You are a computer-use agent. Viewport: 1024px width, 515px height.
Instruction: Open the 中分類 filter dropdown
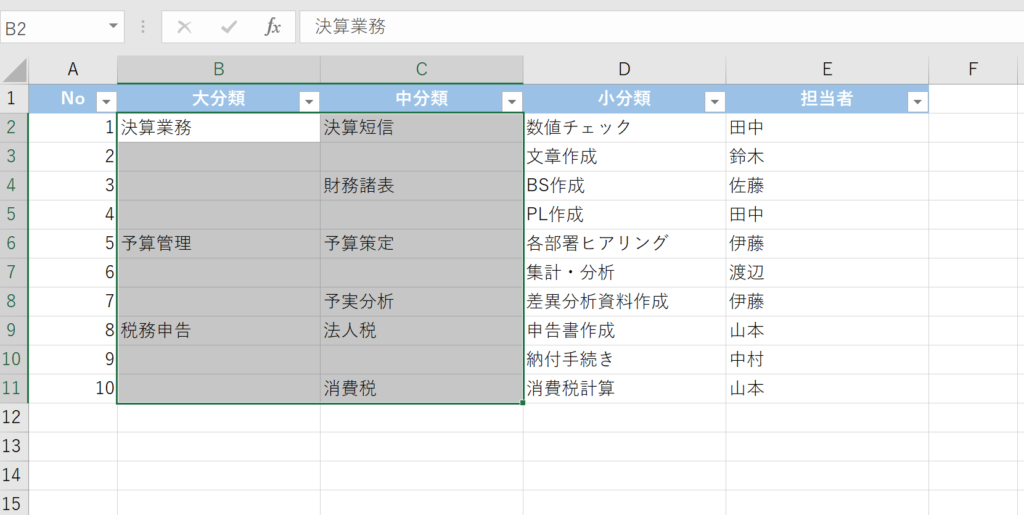(x=512, y=101)
